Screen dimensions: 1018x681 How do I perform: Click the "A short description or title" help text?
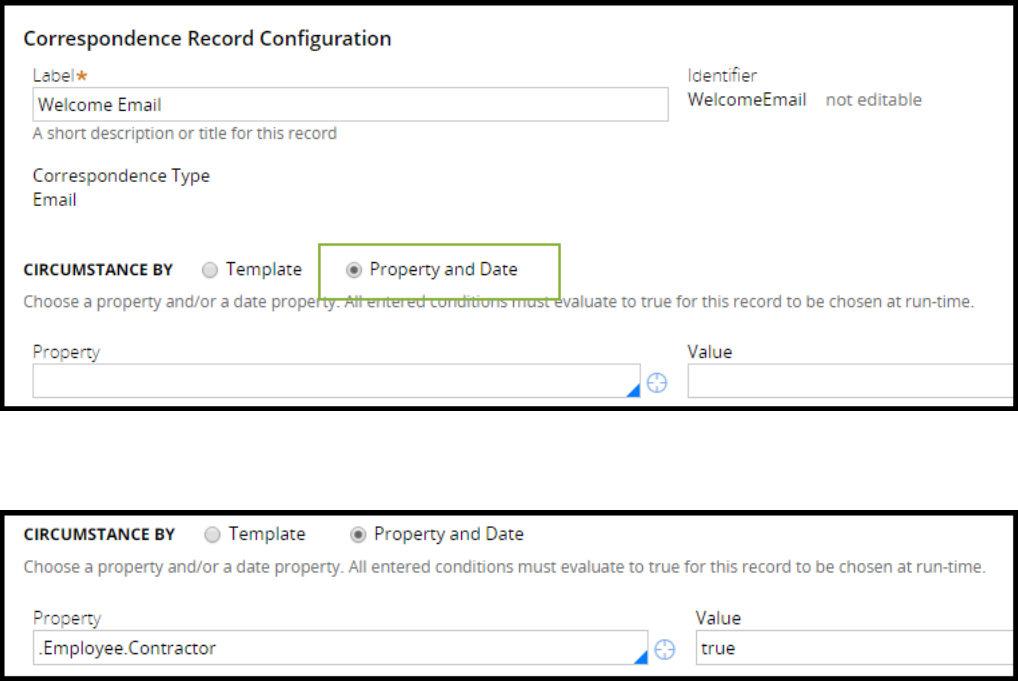185,133
